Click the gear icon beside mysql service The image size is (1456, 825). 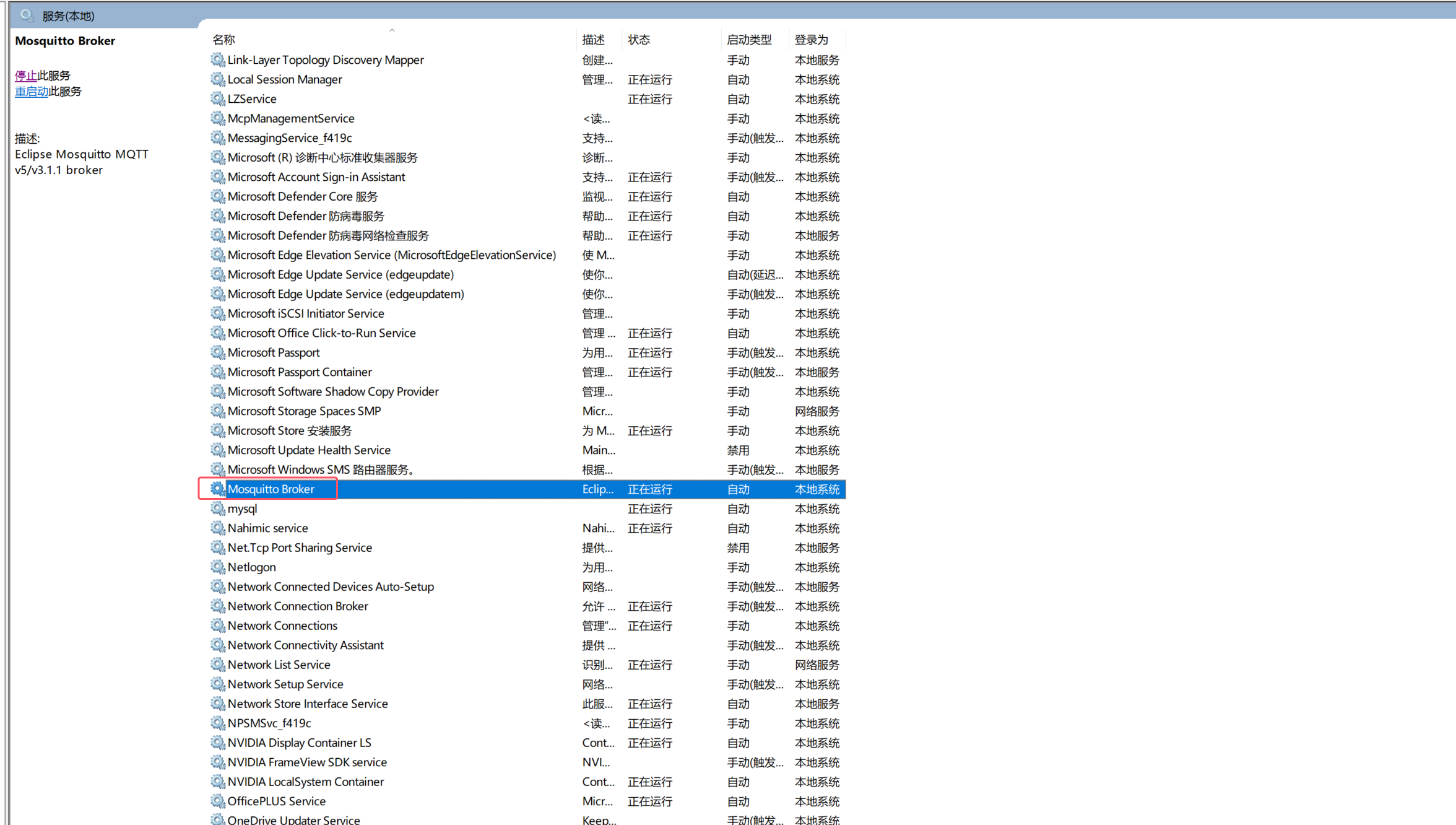click(217, 509)
